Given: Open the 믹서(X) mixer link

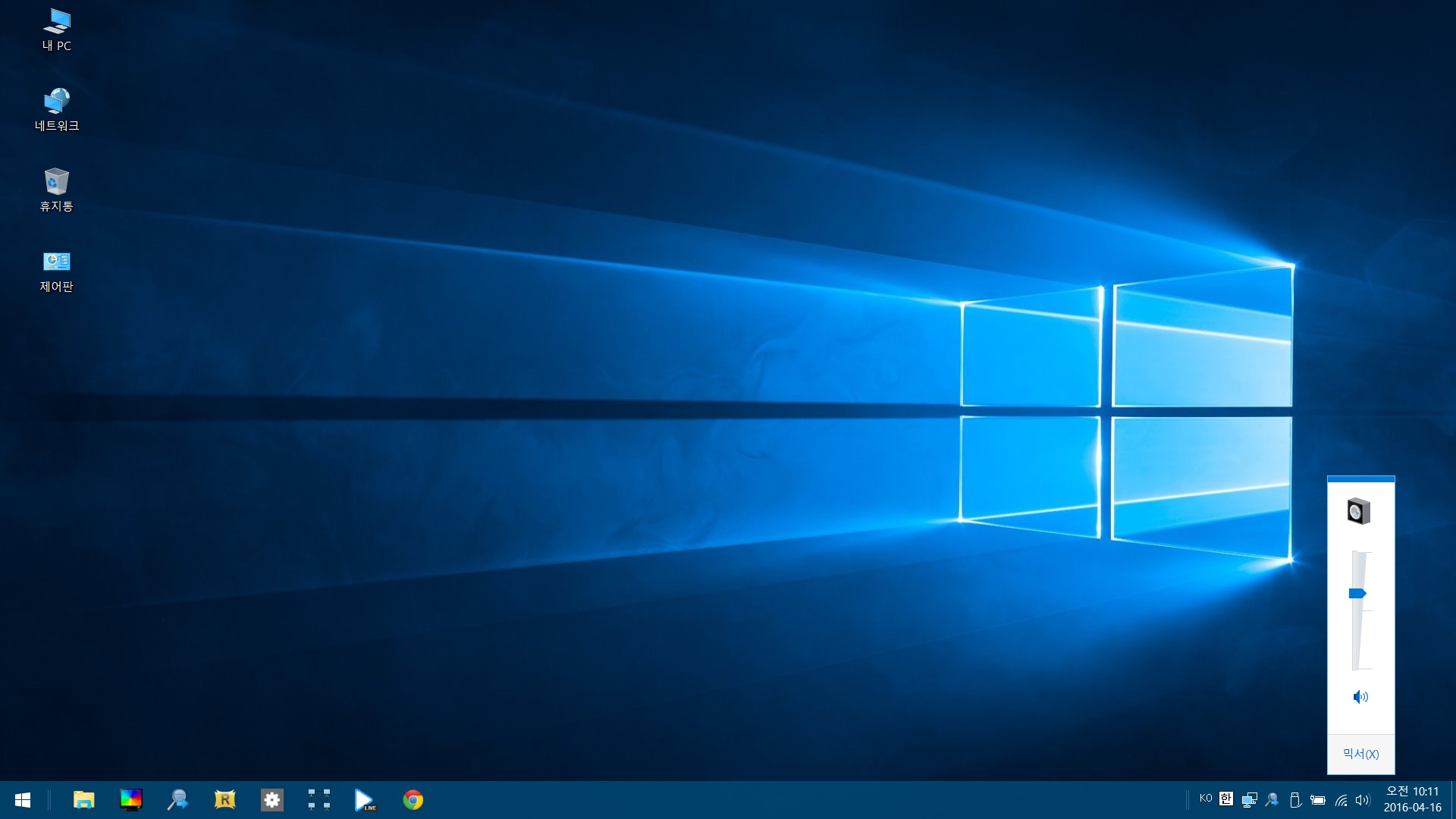Looking at the screenshot, I should click(x=1360, y=754).
